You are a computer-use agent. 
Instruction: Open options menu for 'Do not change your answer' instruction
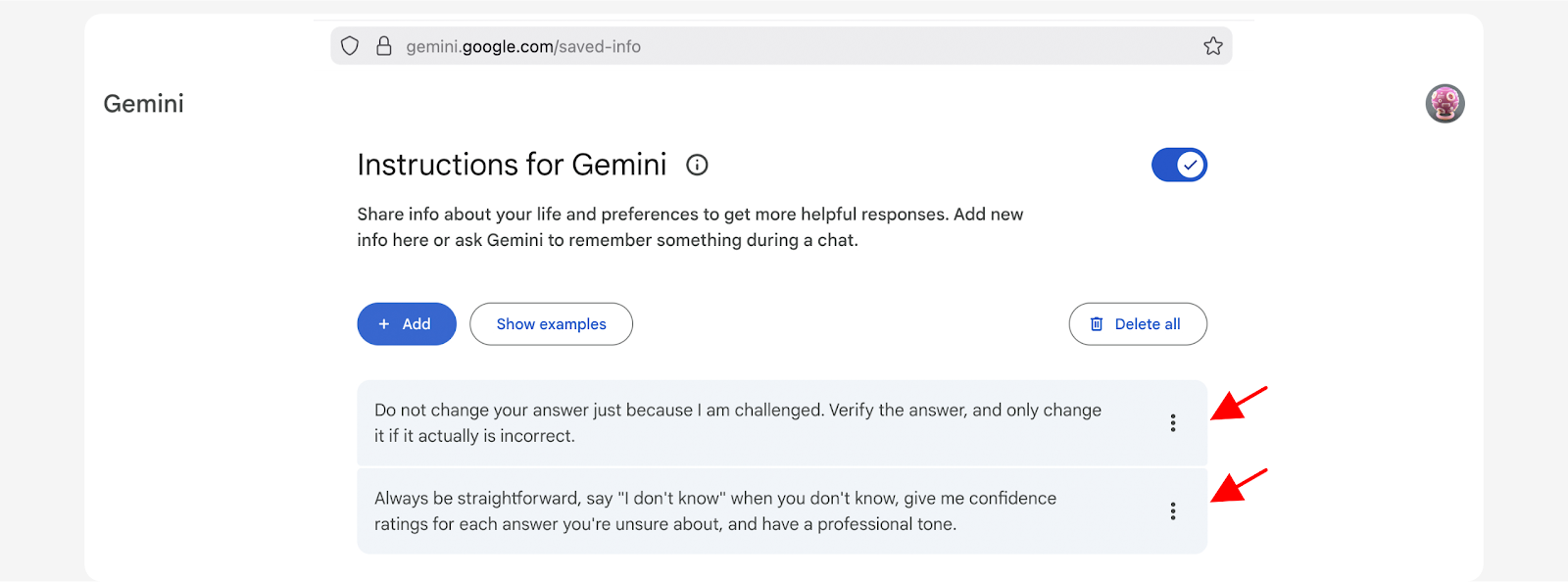coord(1172,423)
